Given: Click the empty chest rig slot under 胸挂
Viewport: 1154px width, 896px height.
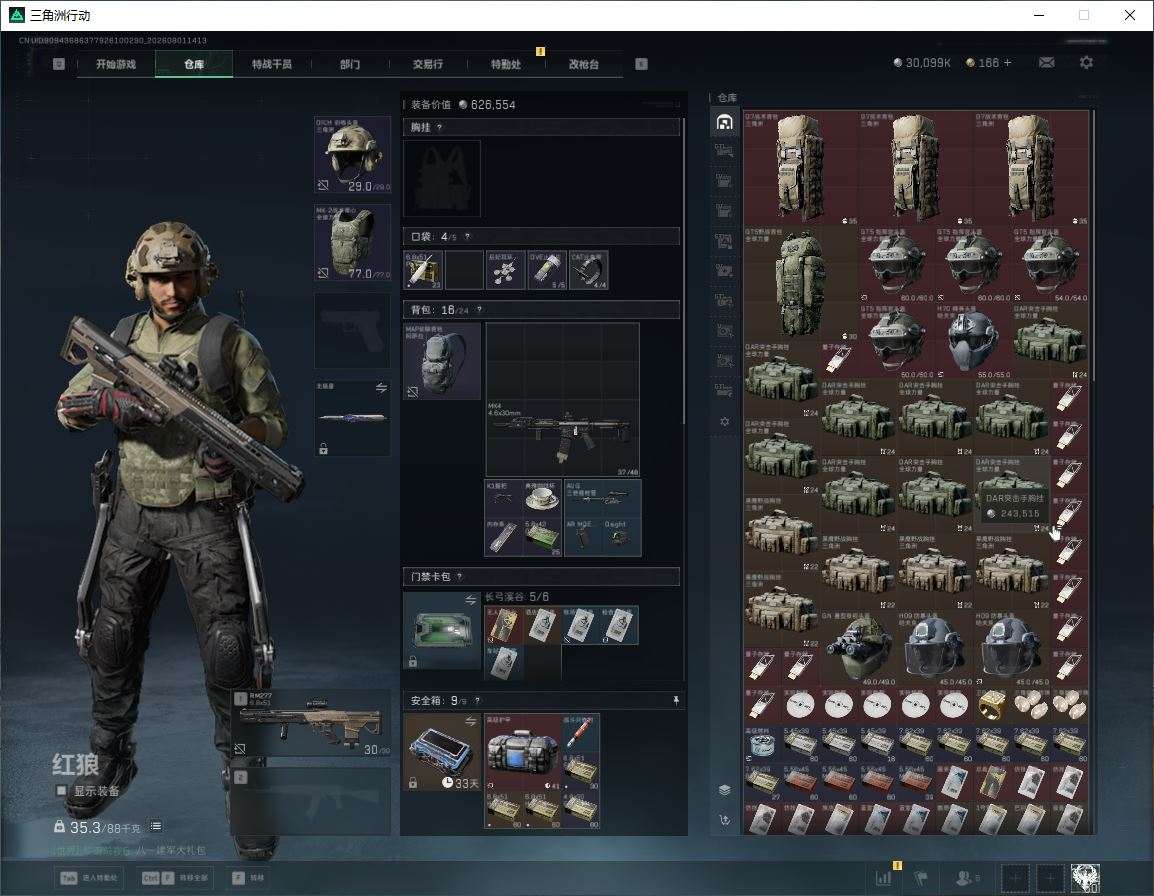Looking at the screenshot, I should [442, 178].
